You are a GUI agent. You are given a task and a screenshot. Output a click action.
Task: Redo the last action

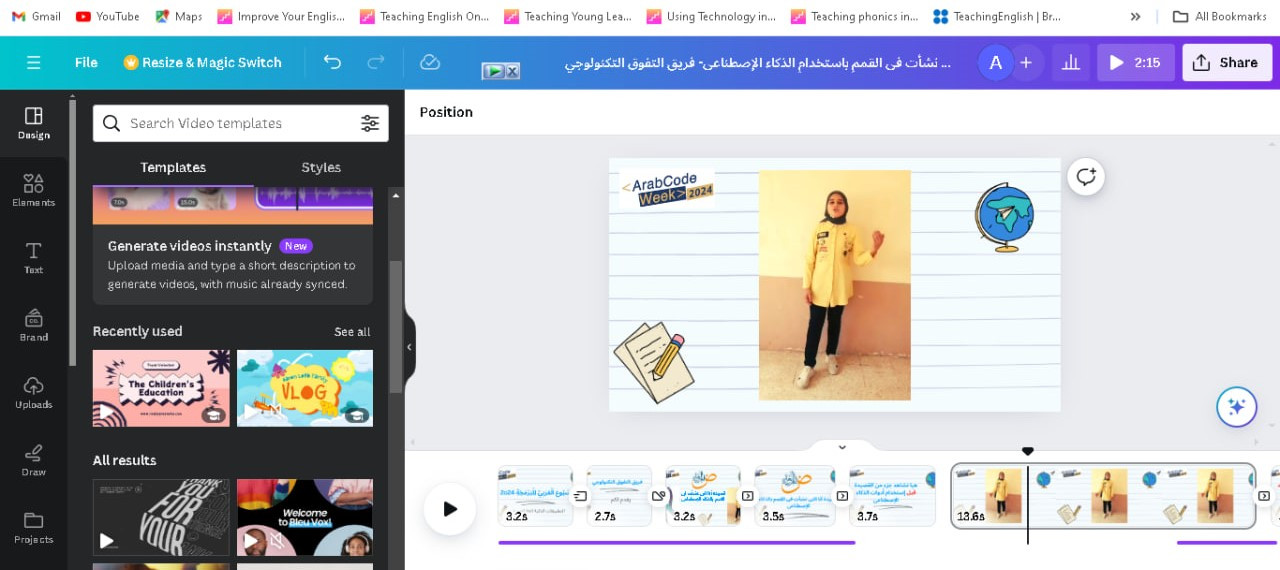(x=376, y=62)
